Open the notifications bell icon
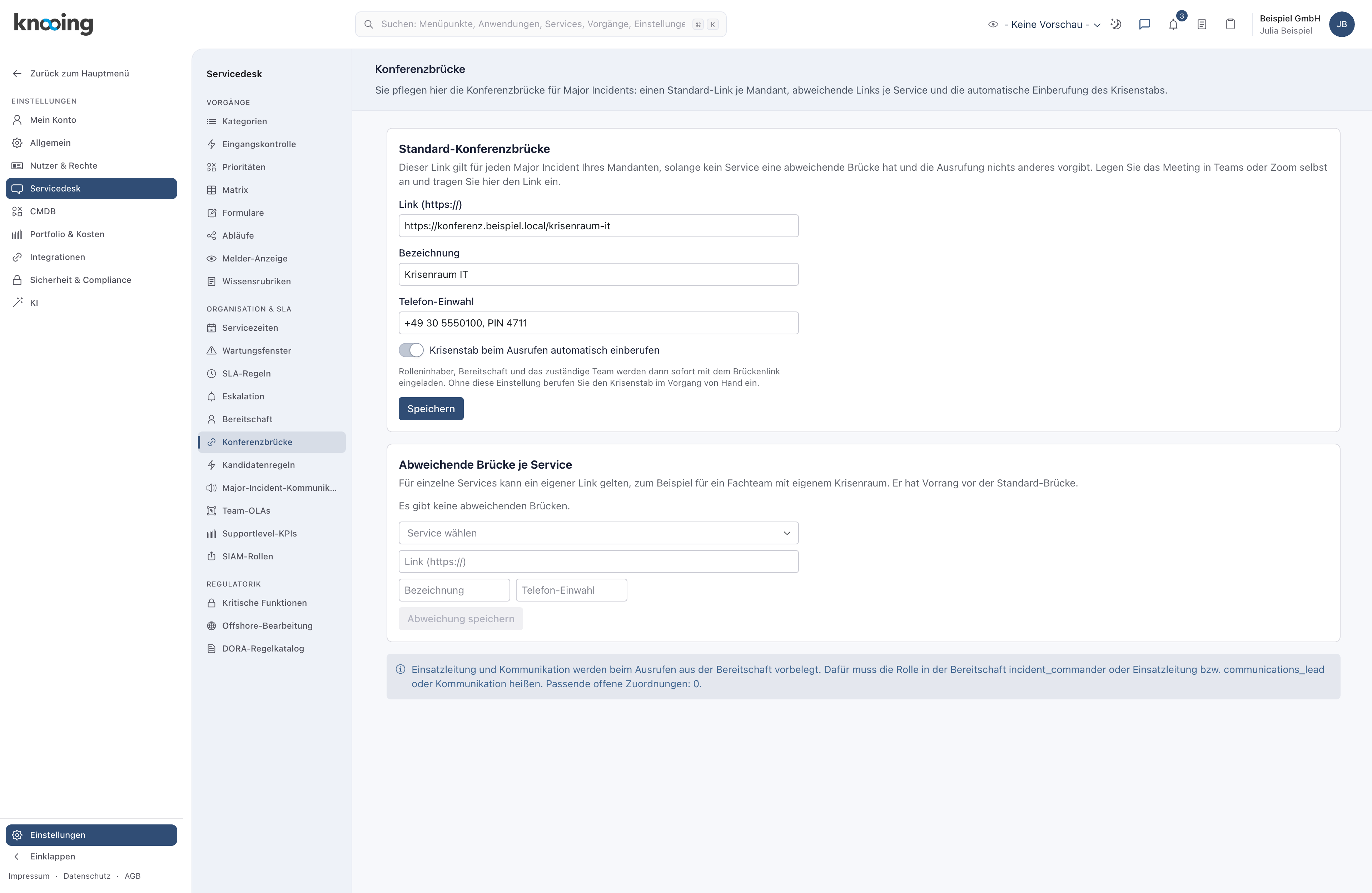 pyautogui.click(x=1173, y=24)
